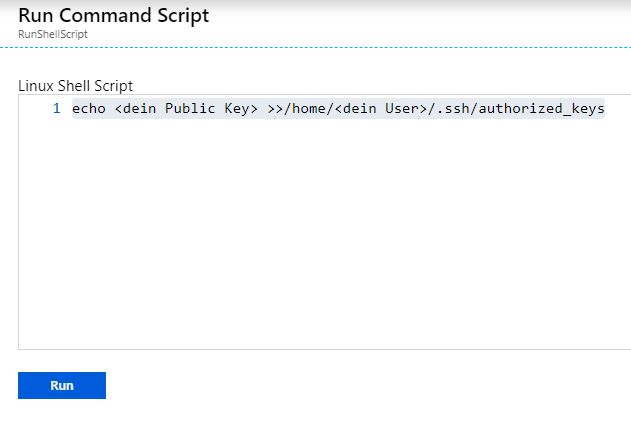Place cursor after authorized_keys at line end
The height and width of the screenshot is (424, 631).
click(605, 108)
